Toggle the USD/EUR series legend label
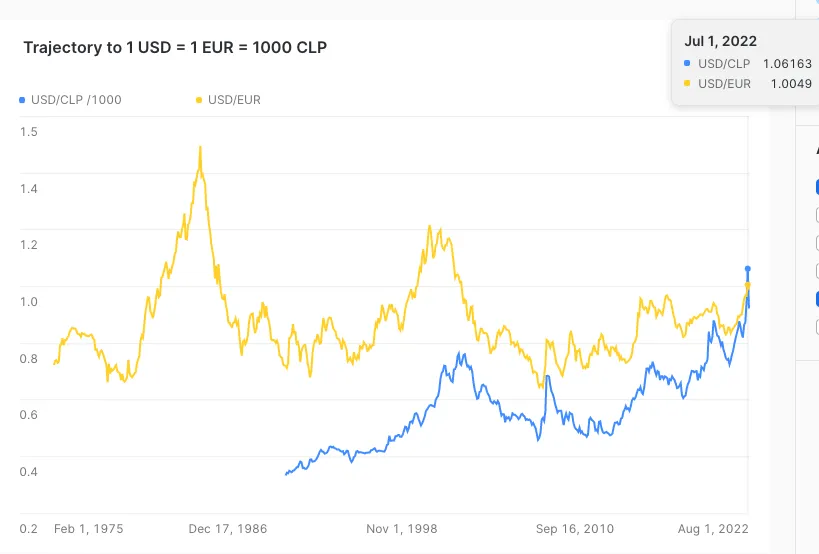This screenshot has width=819, height=554. [234, 100]
